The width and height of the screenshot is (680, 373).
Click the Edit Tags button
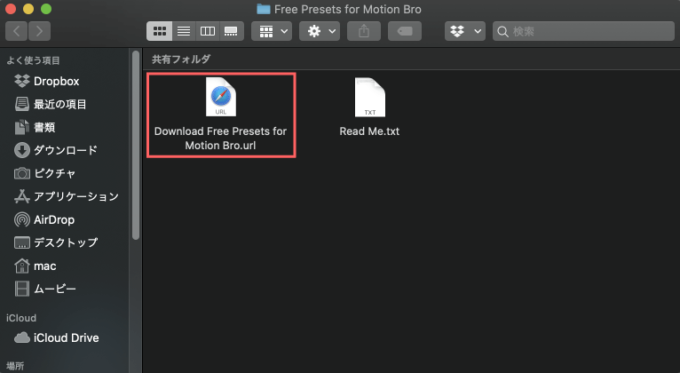click(x=405, y=31)
